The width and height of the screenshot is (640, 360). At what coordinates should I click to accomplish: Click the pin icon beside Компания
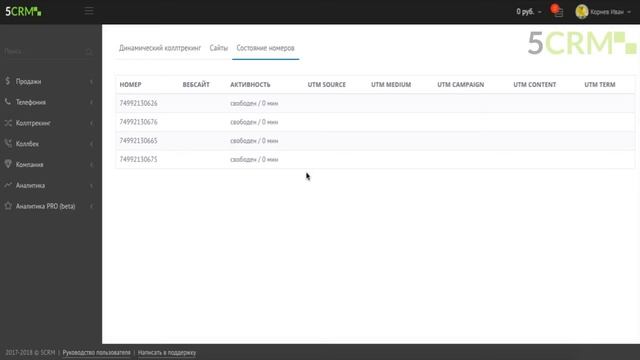(x=8, y=164)
